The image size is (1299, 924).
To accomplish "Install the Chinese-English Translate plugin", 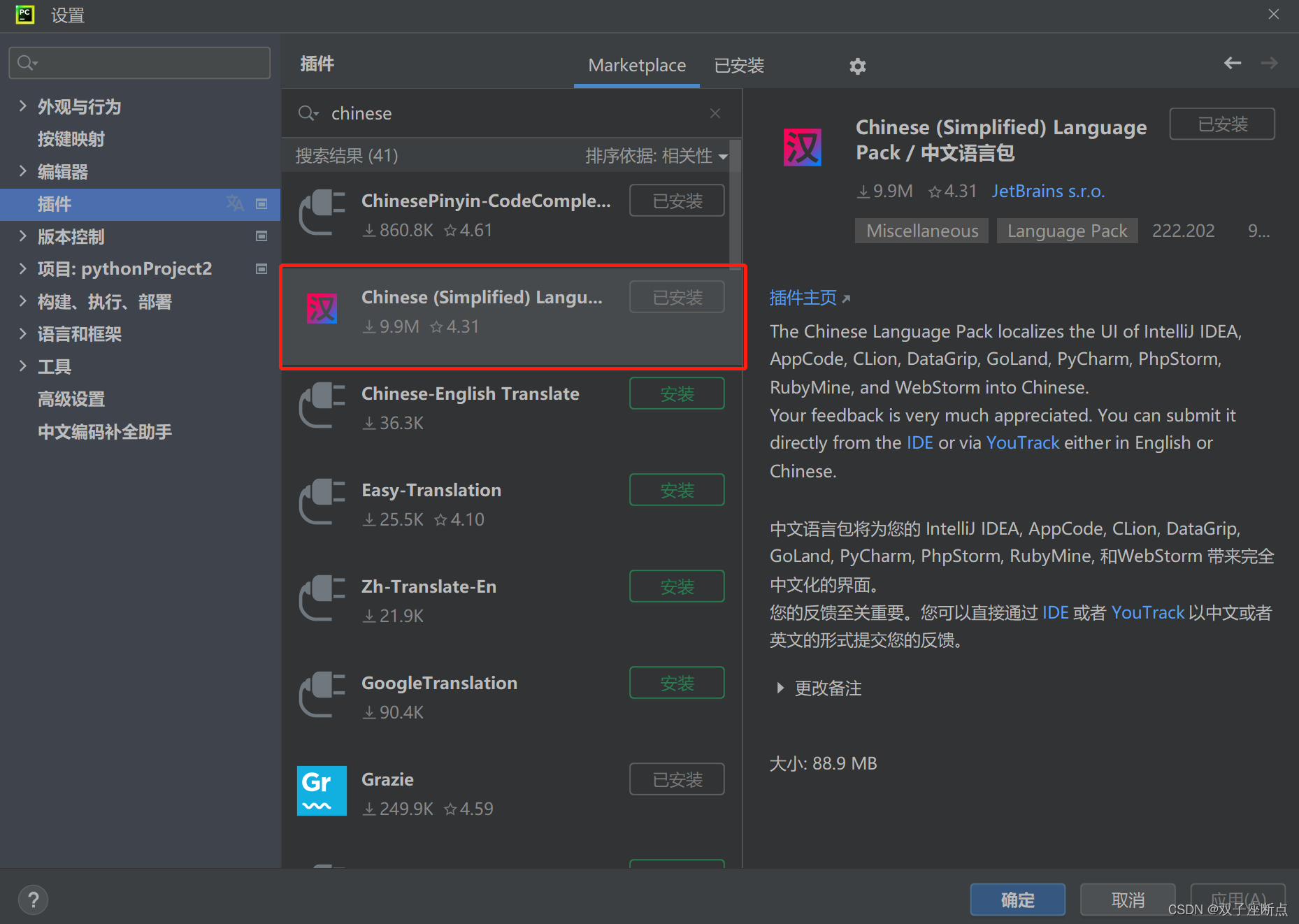I will [x=677, y=394].
